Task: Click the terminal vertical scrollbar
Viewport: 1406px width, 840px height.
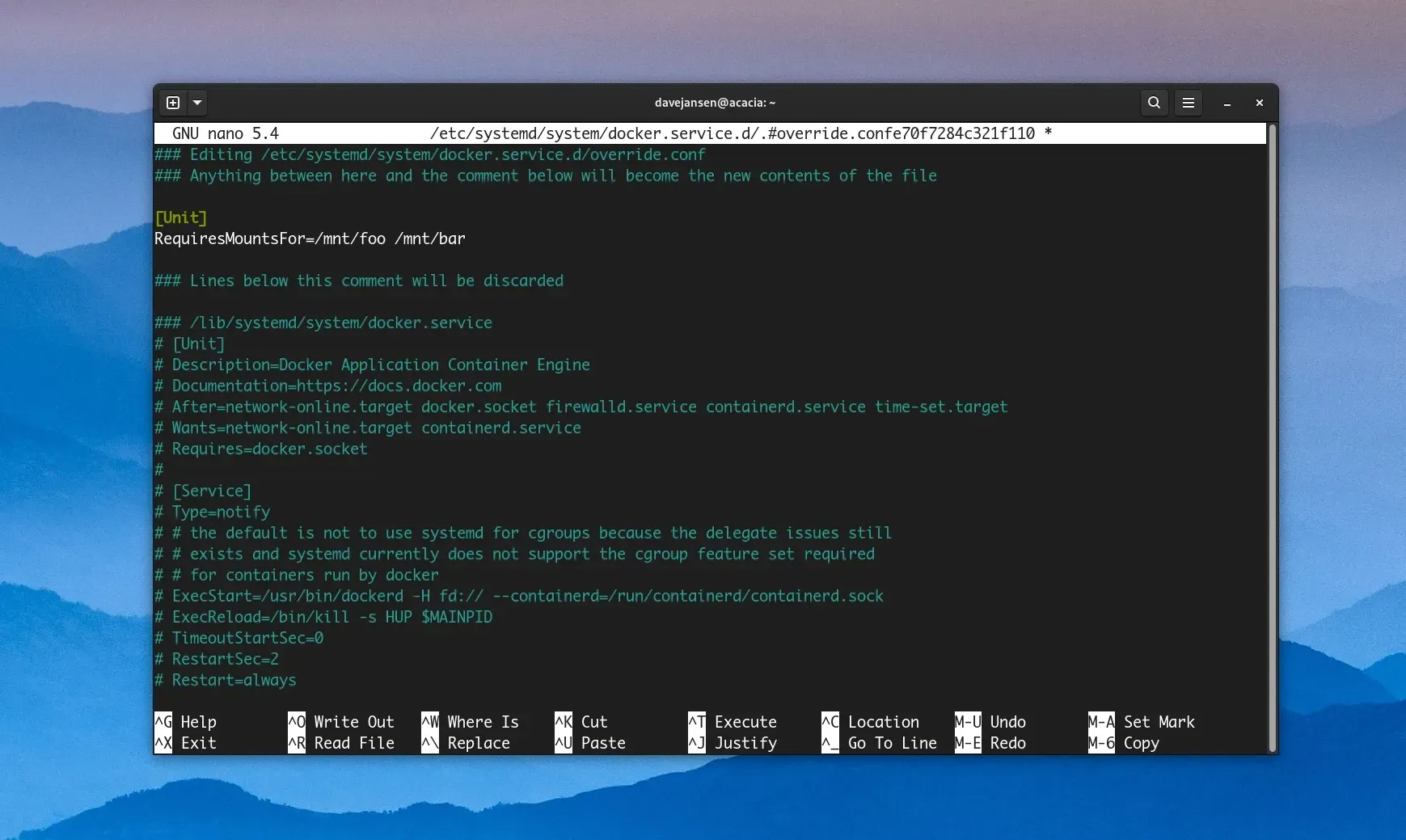Action: point(1272,437)
